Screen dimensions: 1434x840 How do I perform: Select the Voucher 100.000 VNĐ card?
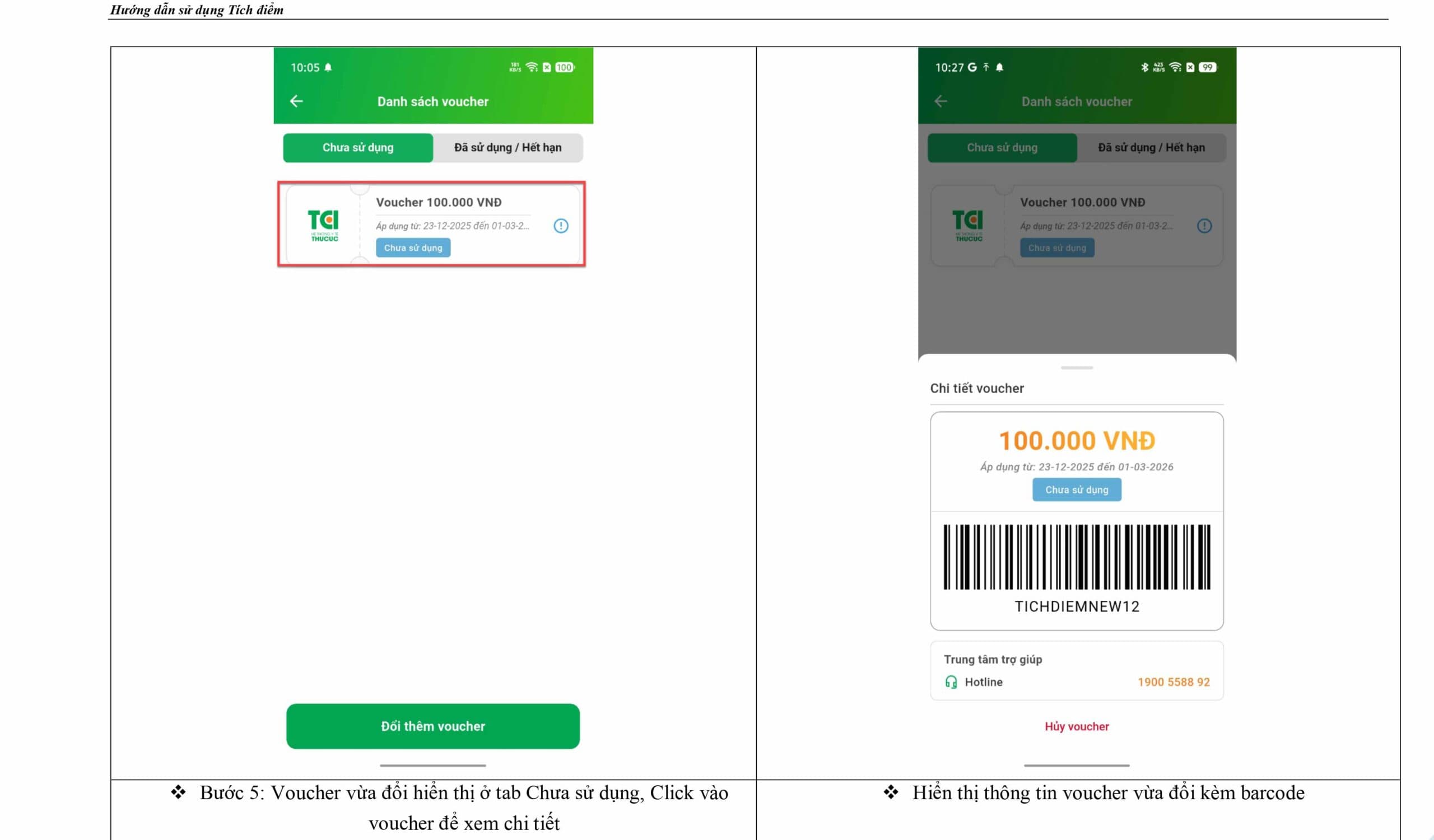(432, 224)
